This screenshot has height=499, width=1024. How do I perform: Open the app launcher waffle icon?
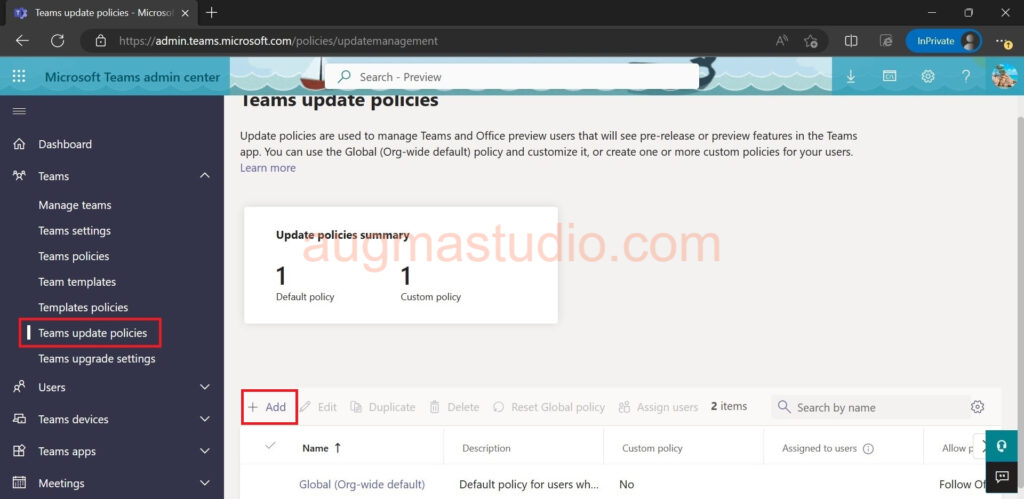tap(19, 77)
